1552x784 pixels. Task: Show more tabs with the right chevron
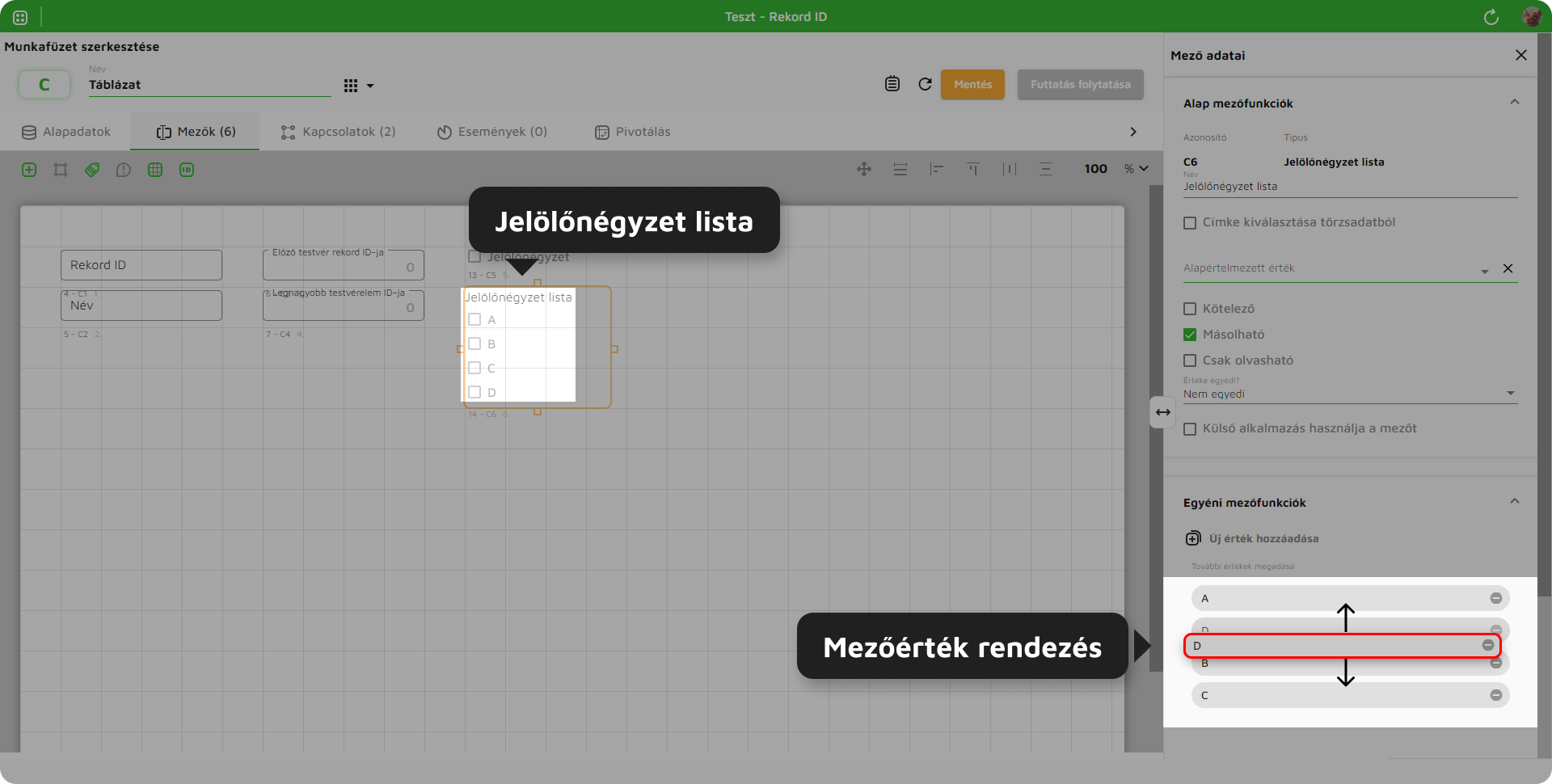(1132, 132)
